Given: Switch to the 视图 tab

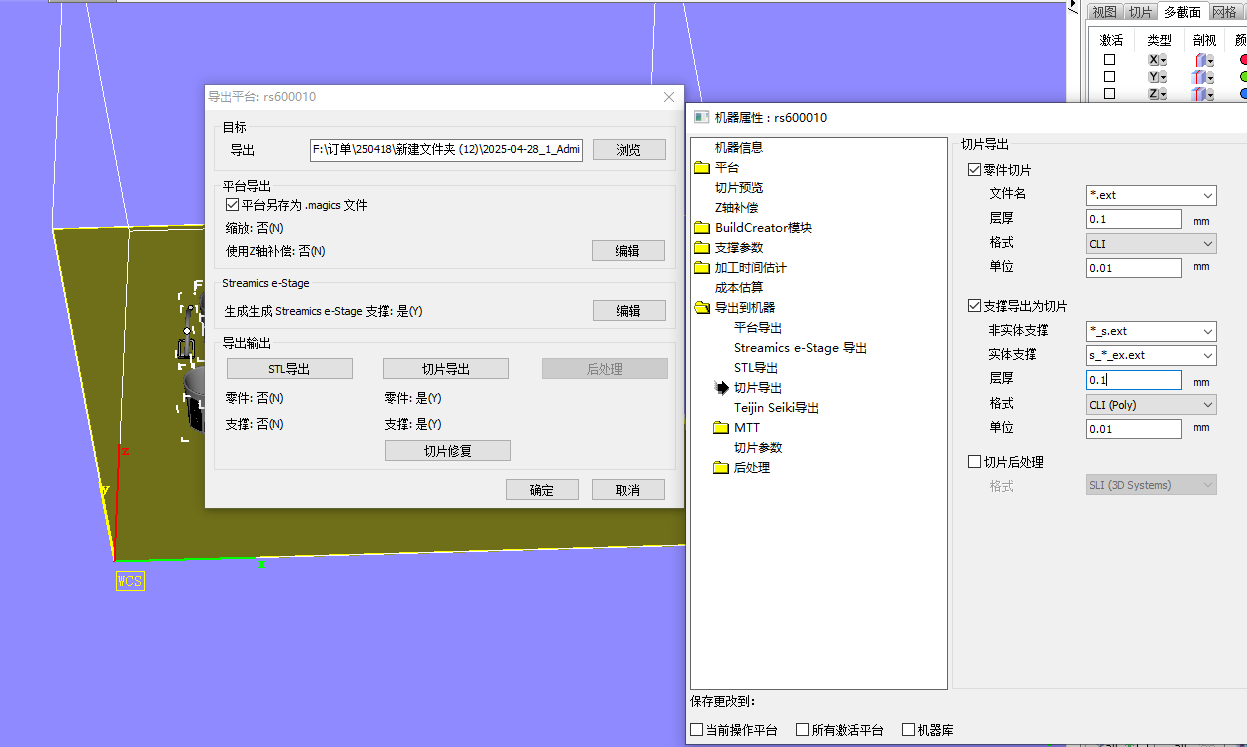Looking at the screenshot, I should click(1104, 12).
